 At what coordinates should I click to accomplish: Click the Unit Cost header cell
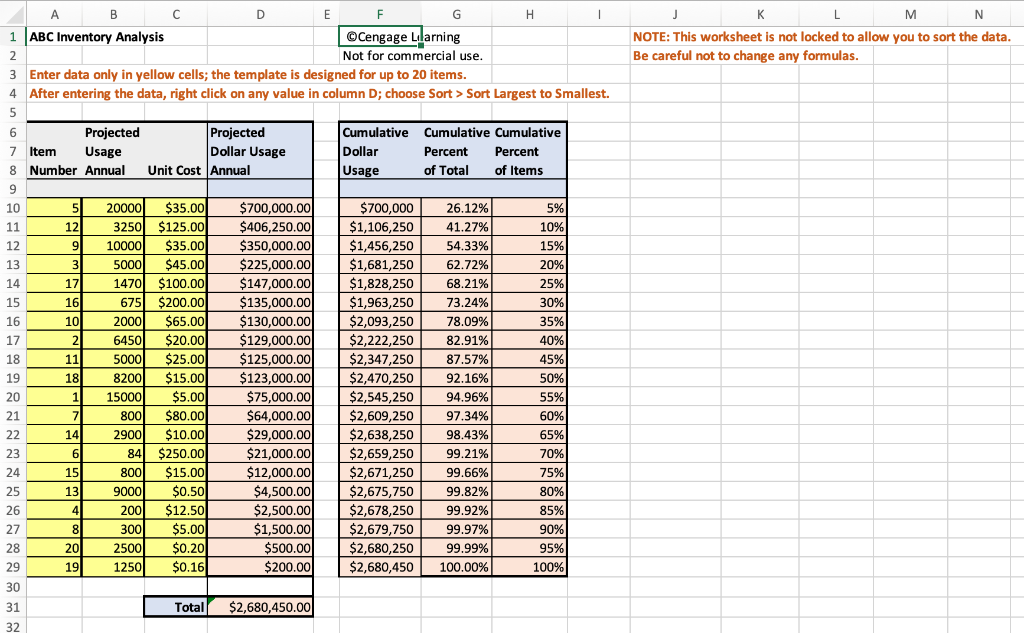tap(176, 170)
